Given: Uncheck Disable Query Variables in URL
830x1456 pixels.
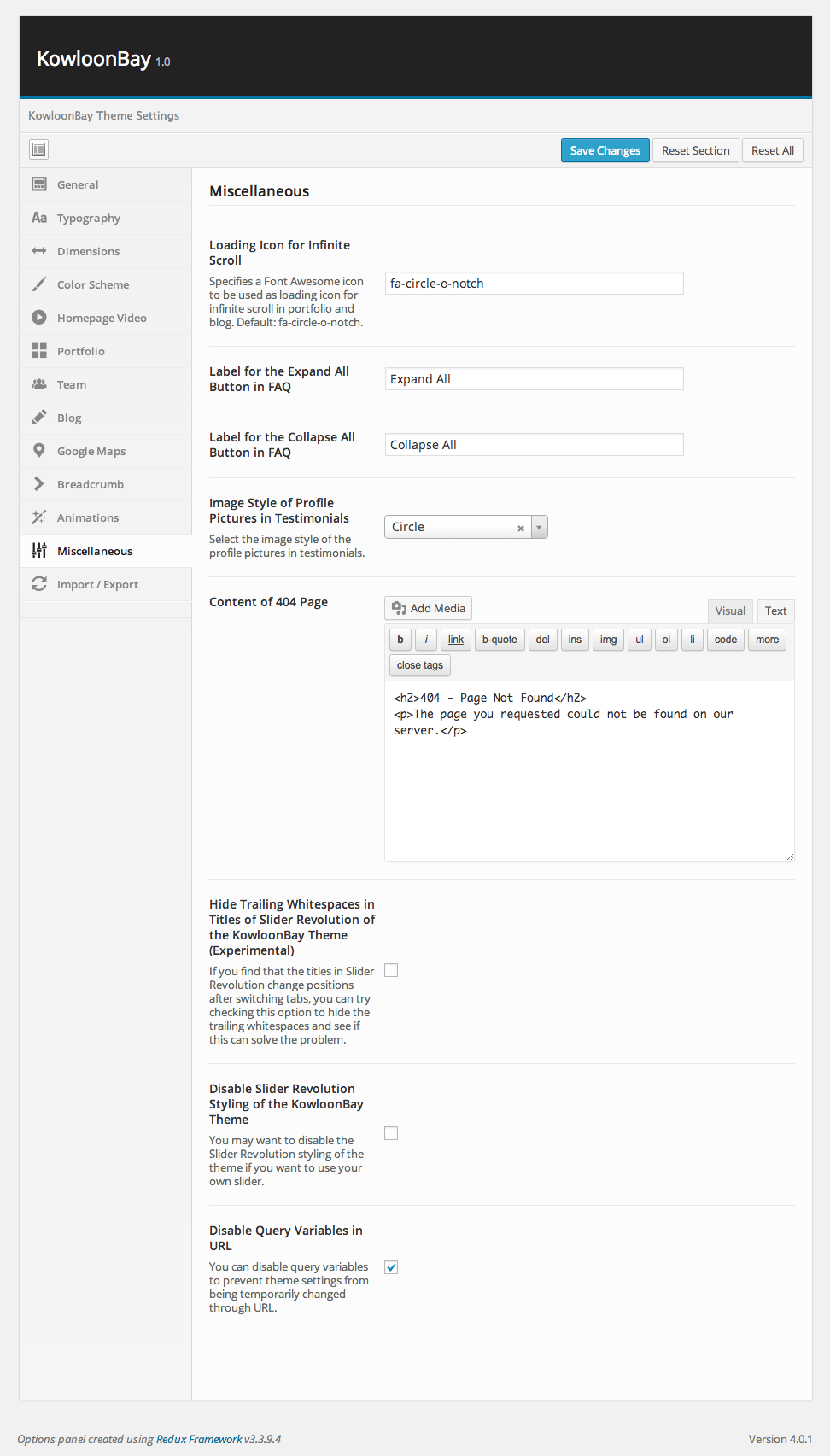Looking at the screenshot, I should tap(391, 1267).
